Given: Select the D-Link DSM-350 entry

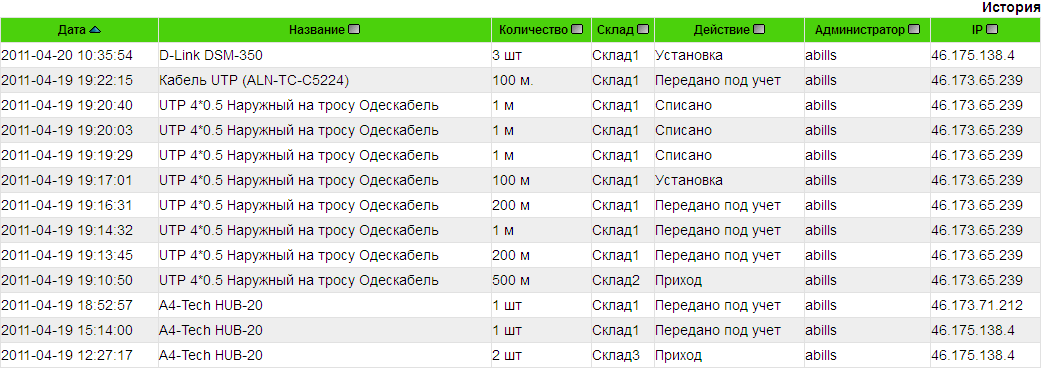Looking at the screenshot, I should [211, 55].
